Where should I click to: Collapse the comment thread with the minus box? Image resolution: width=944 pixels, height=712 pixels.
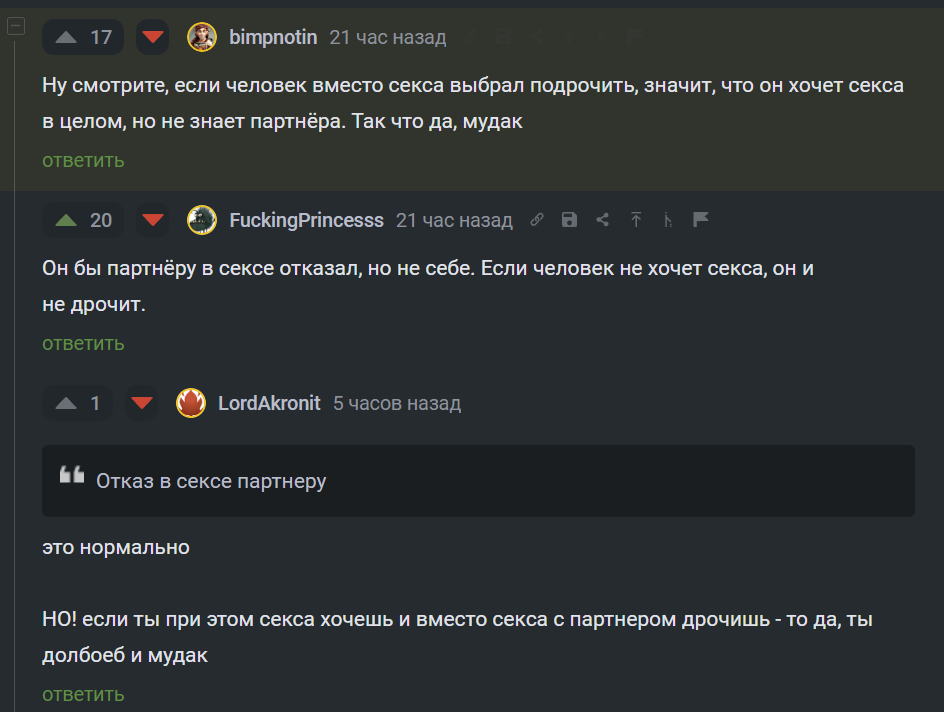[16, 27]
